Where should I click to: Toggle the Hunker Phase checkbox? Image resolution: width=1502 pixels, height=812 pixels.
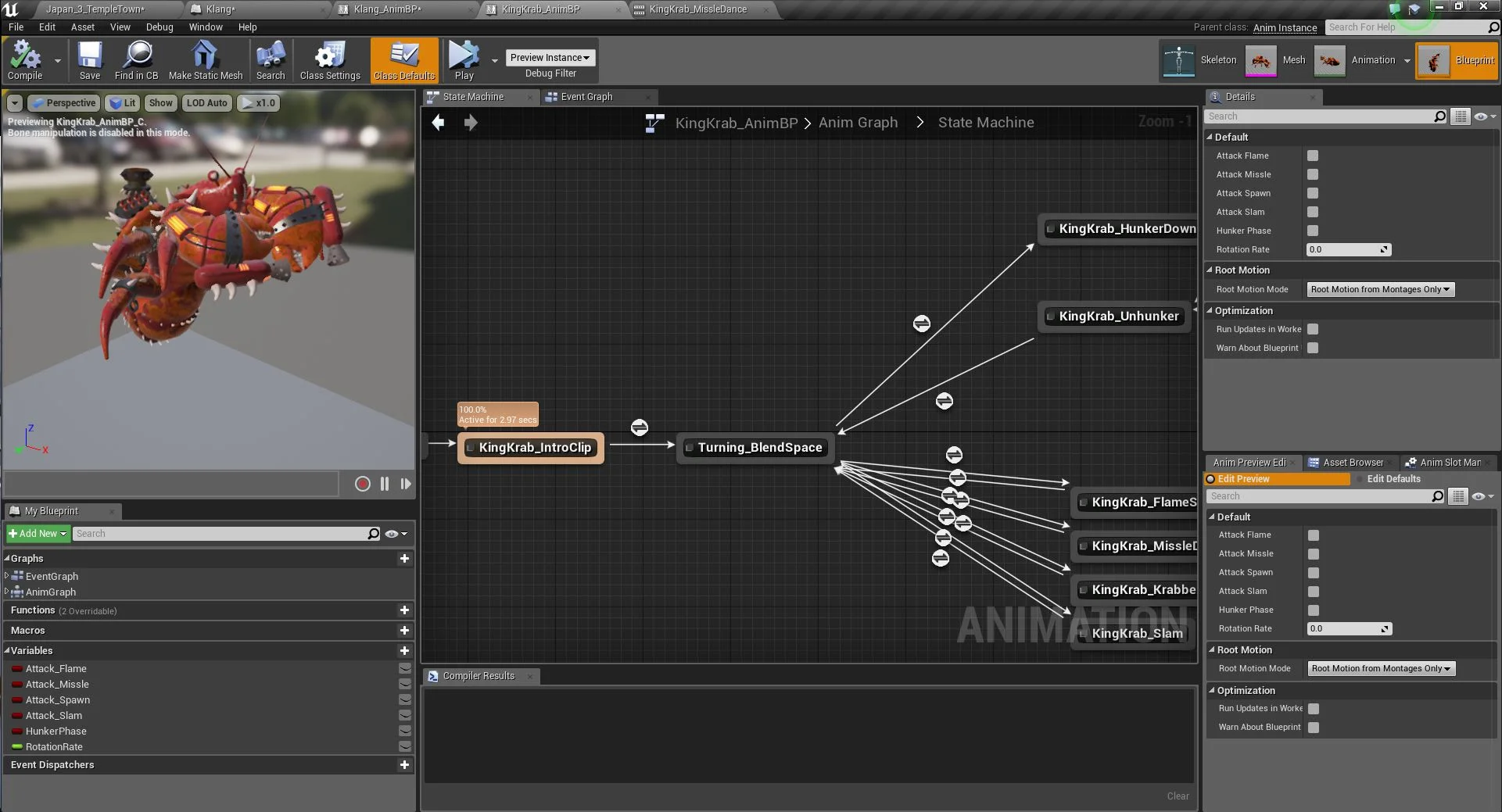click(x=1311, y=231)
